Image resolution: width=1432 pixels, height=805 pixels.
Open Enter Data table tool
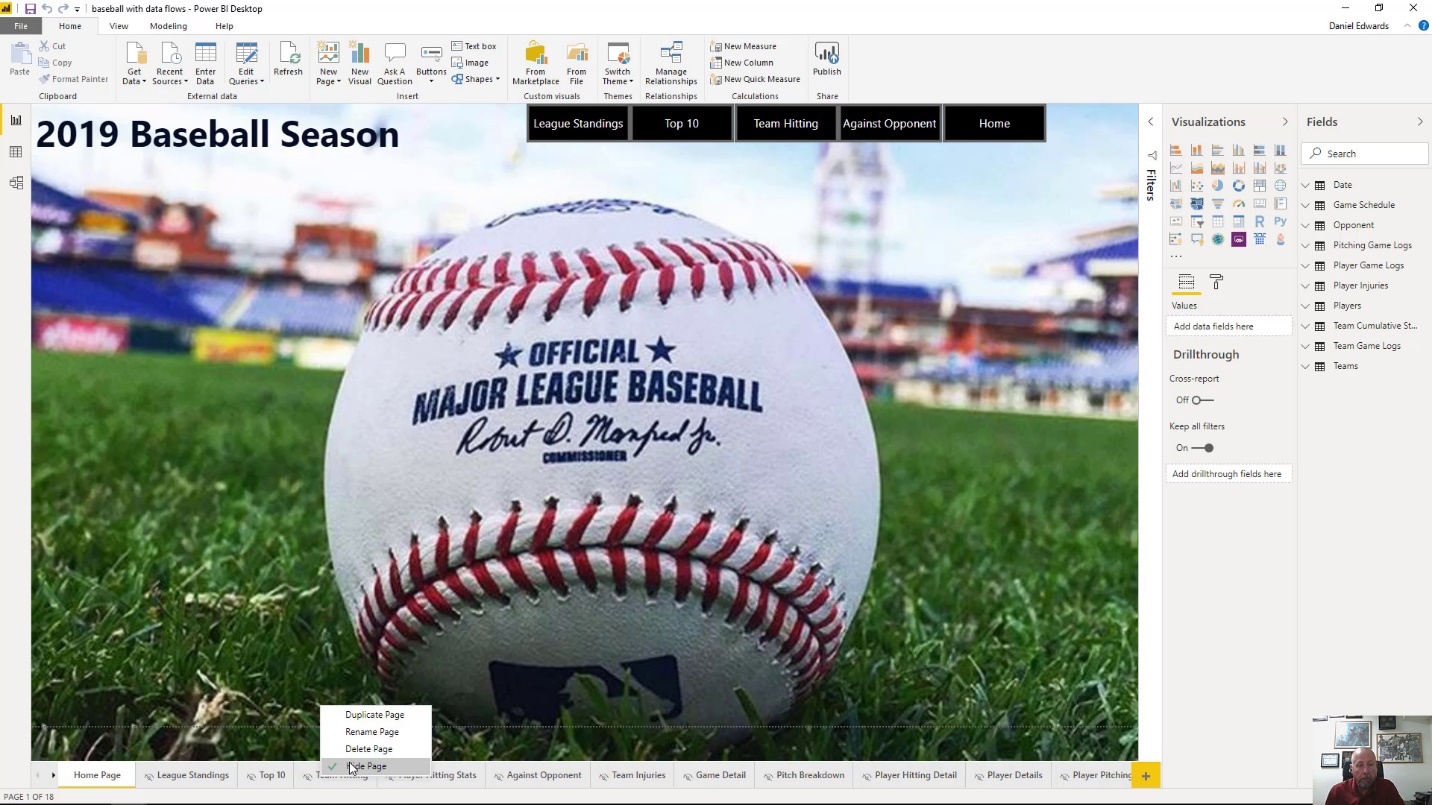tap(205, 64)
